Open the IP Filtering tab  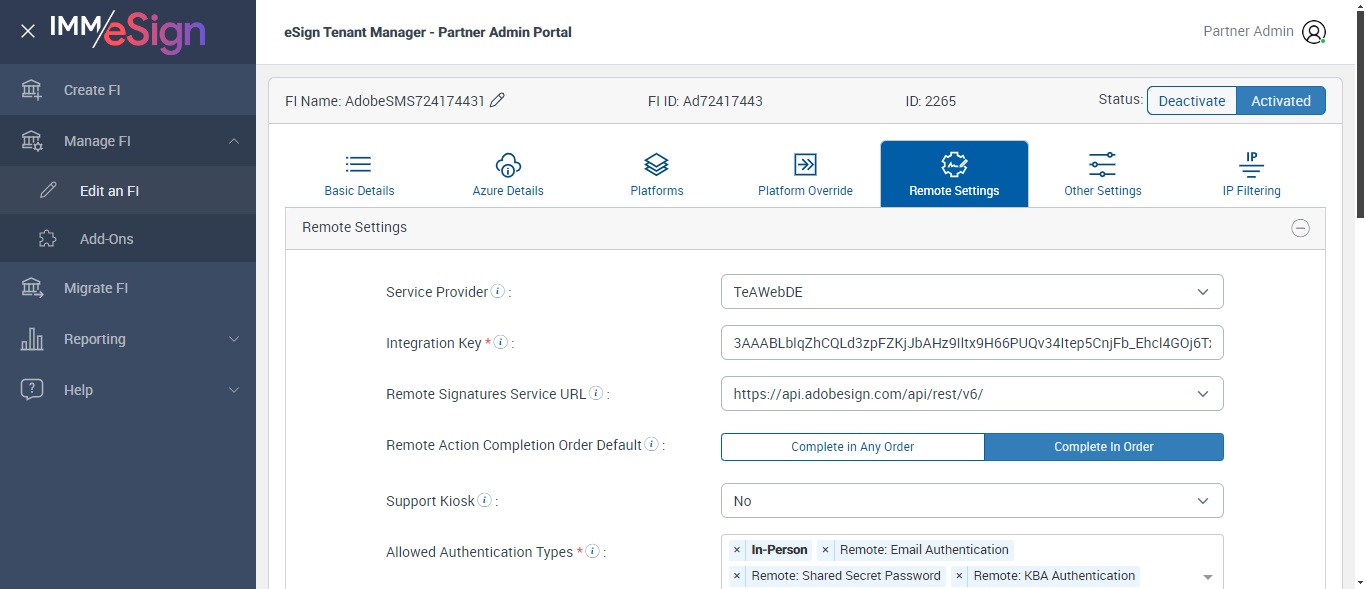click(x=1251, y=174)
